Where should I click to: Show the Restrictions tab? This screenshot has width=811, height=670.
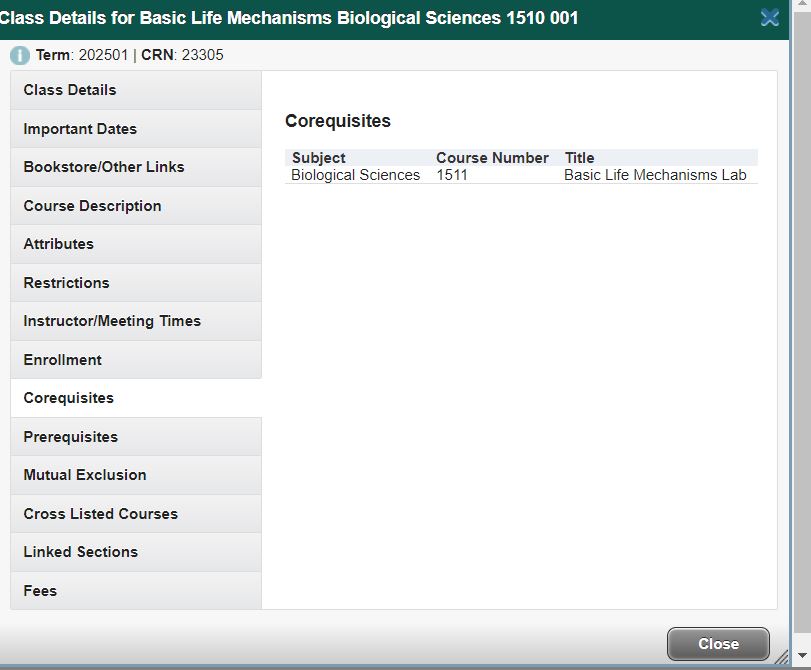pos(136,283)
